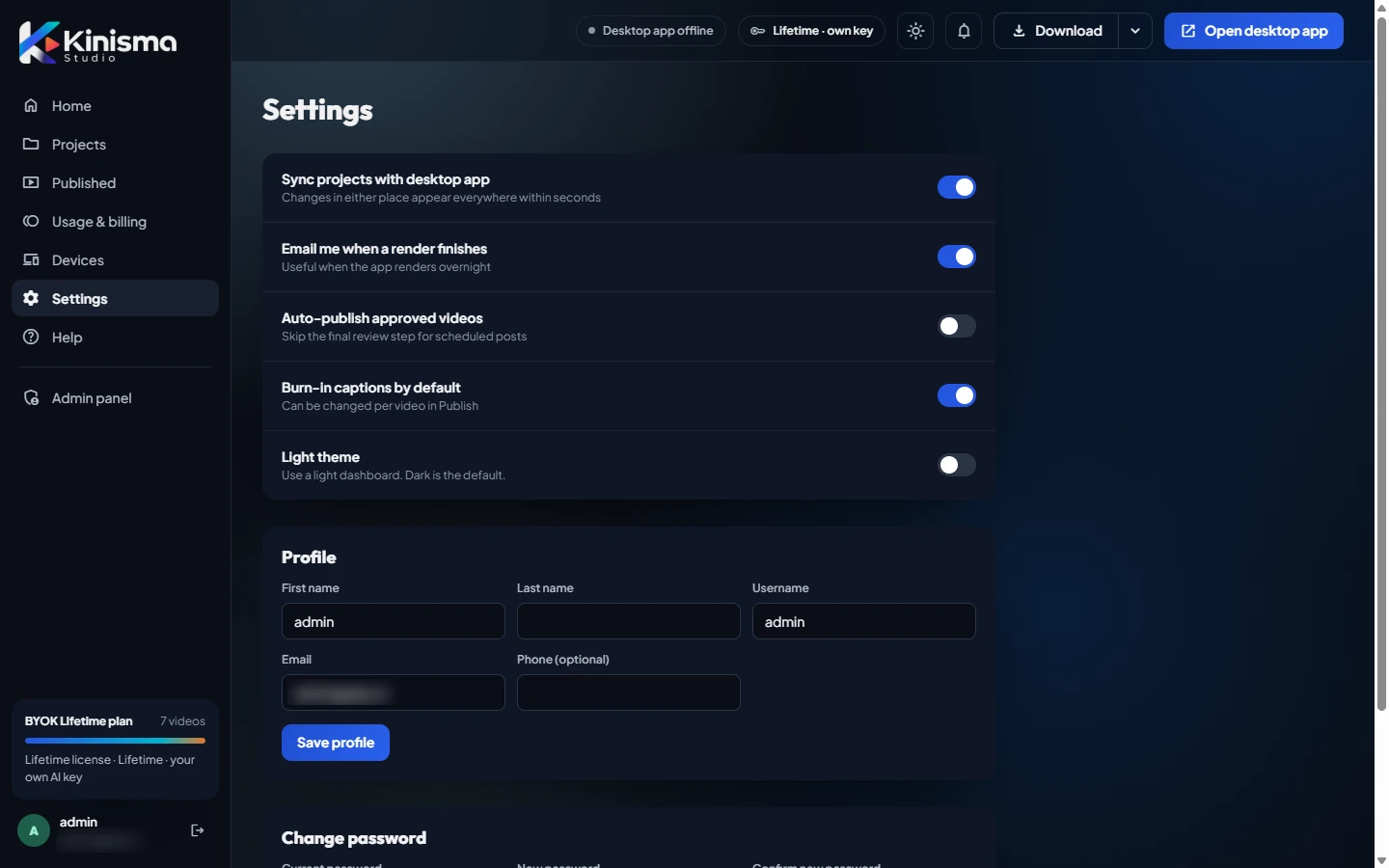
Task: Click the Desktop app offline status
Action: tap(651, 31)
